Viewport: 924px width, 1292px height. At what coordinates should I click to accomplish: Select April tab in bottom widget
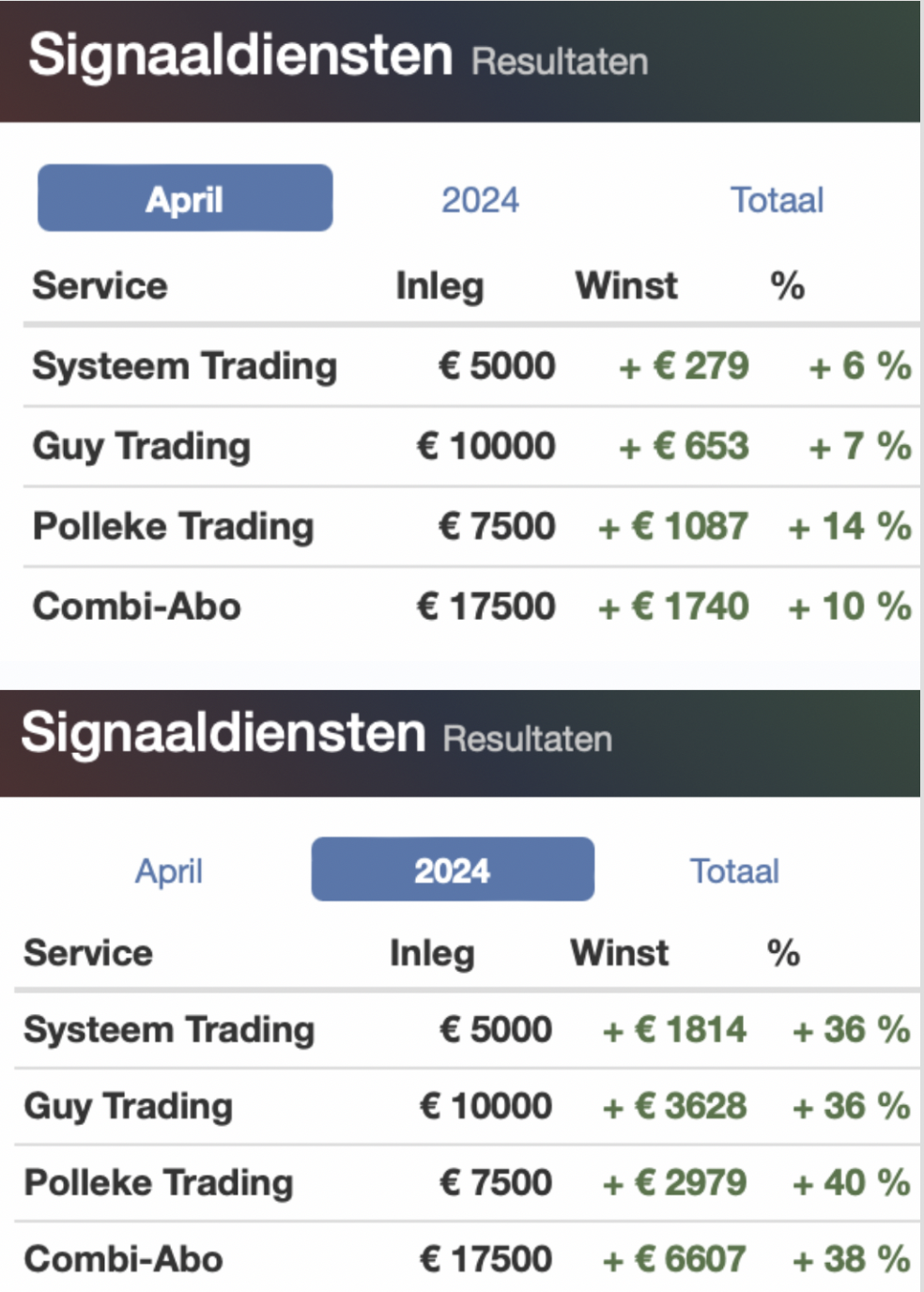[169, 871]
